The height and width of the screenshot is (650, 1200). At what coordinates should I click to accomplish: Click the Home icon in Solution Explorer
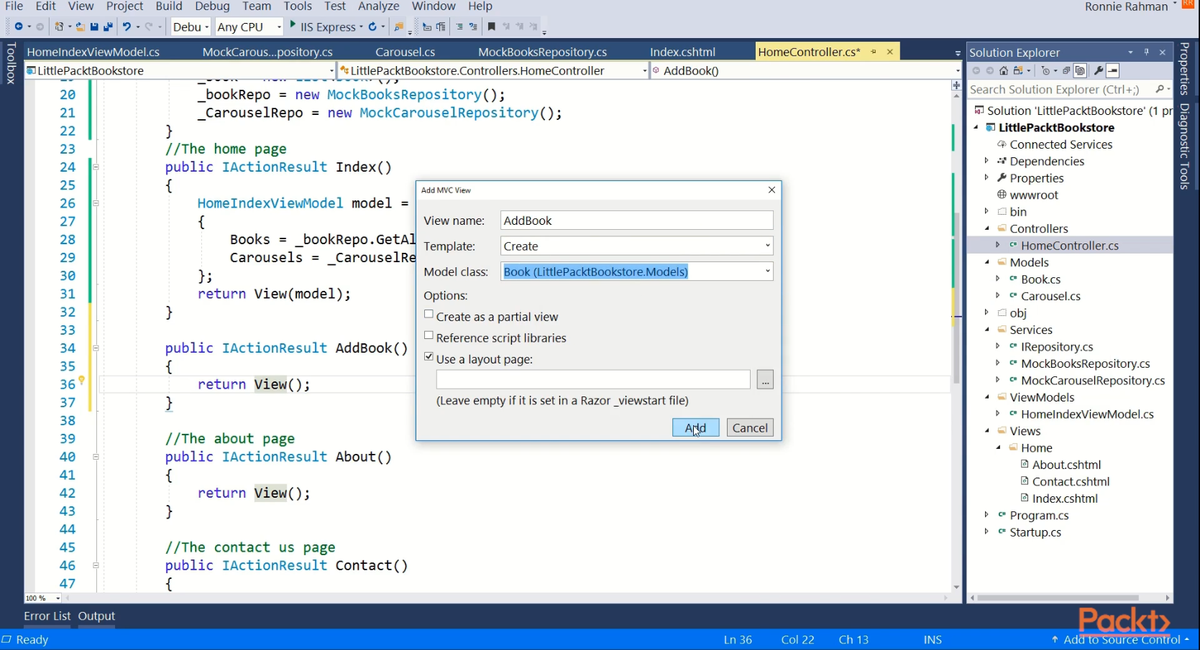pos(1004,71)
